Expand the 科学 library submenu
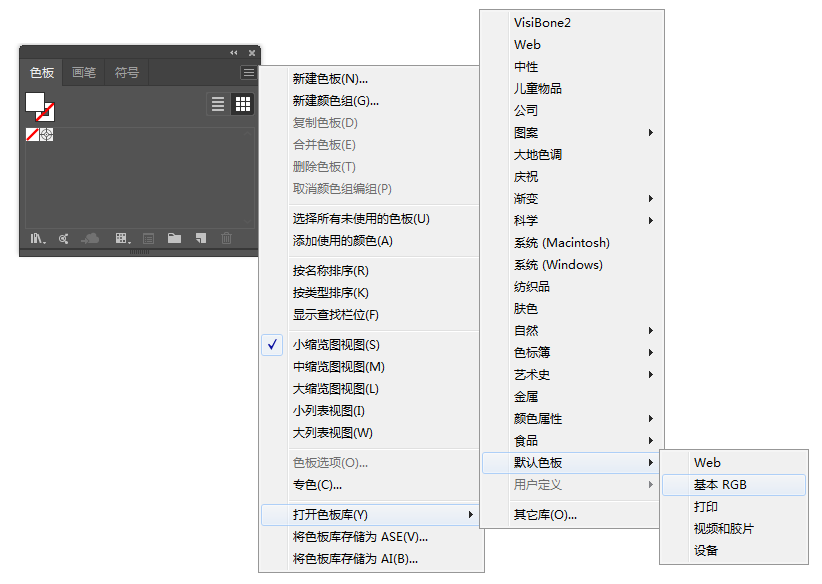 (x=571, y=221)
